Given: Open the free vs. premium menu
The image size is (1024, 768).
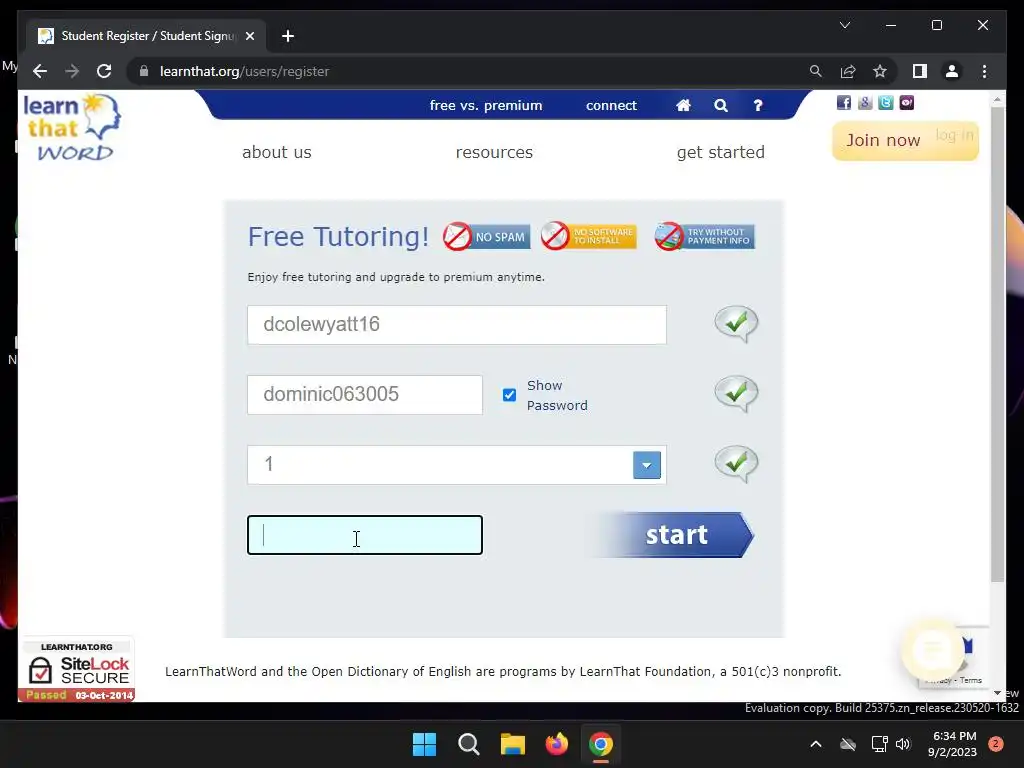Looking at the screenshot, I should (x=486, y=105).
